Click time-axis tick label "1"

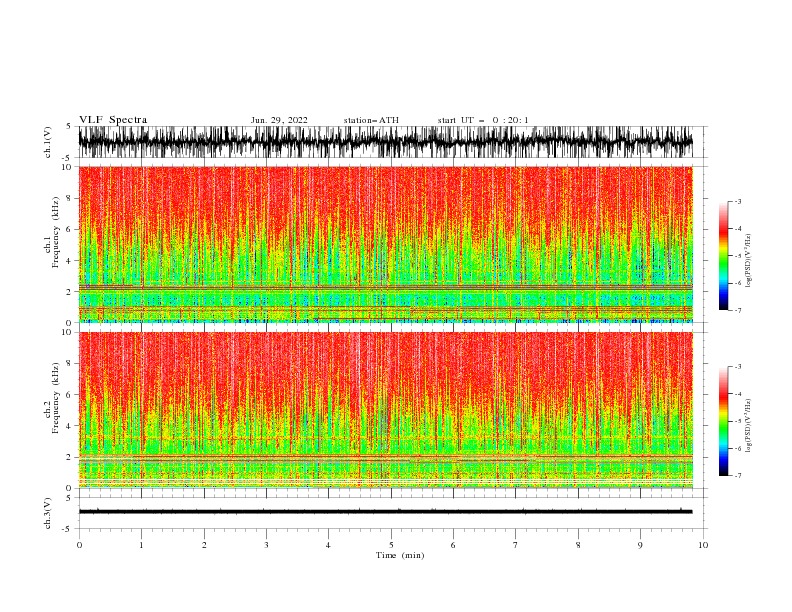point(141,545)
